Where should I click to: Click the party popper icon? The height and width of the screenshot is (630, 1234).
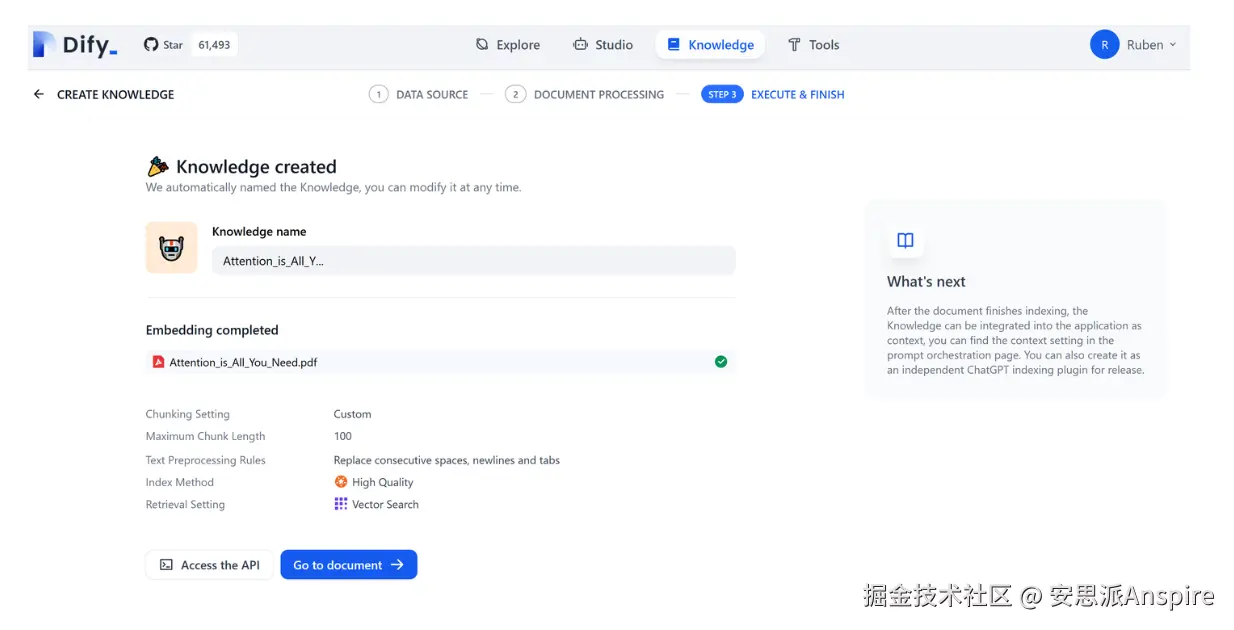pos(157,166)
